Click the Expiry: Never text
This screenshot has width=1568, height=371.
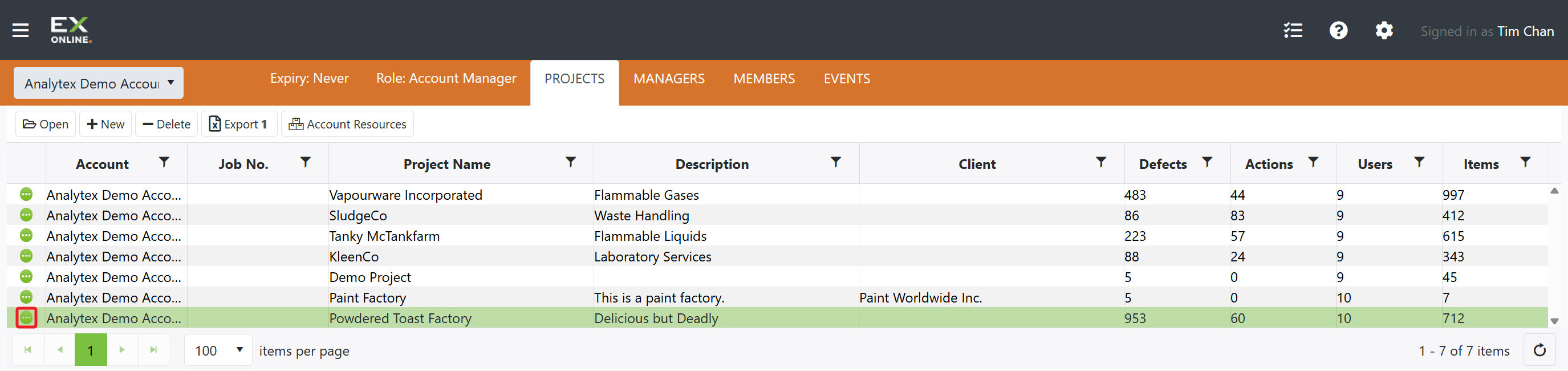click(x=309, y=78)
